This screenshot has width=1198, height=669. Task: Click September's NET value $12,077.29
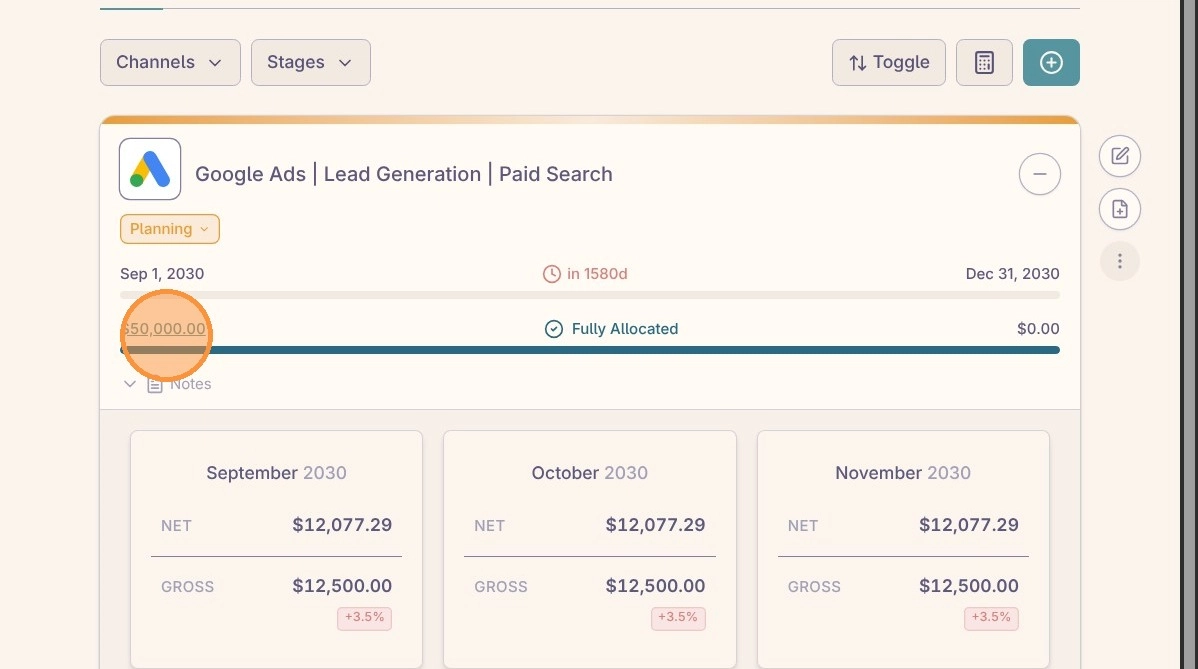(x=342, y=525)
